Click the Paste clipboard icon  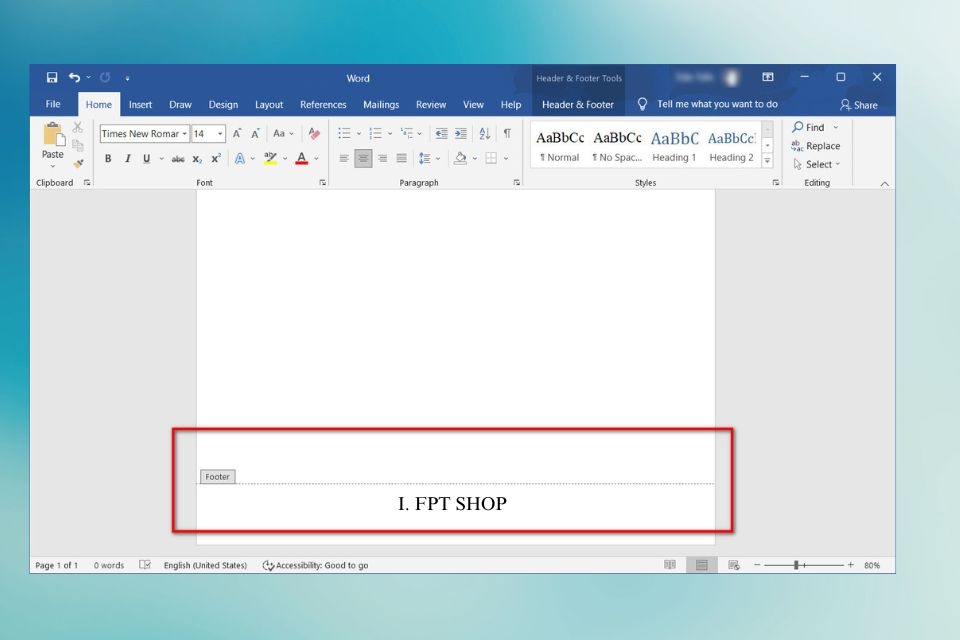[53, 135]
